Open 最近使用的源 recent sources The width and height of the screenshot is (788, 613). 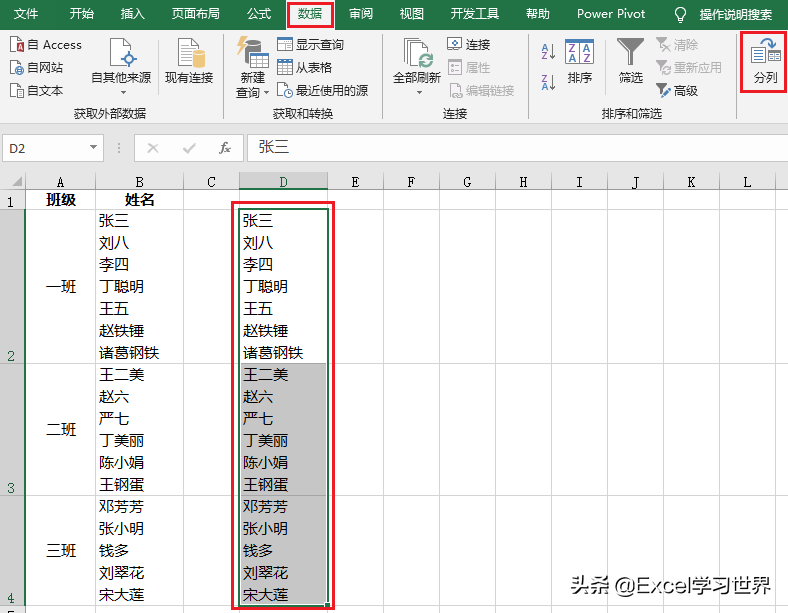[322, 90]
